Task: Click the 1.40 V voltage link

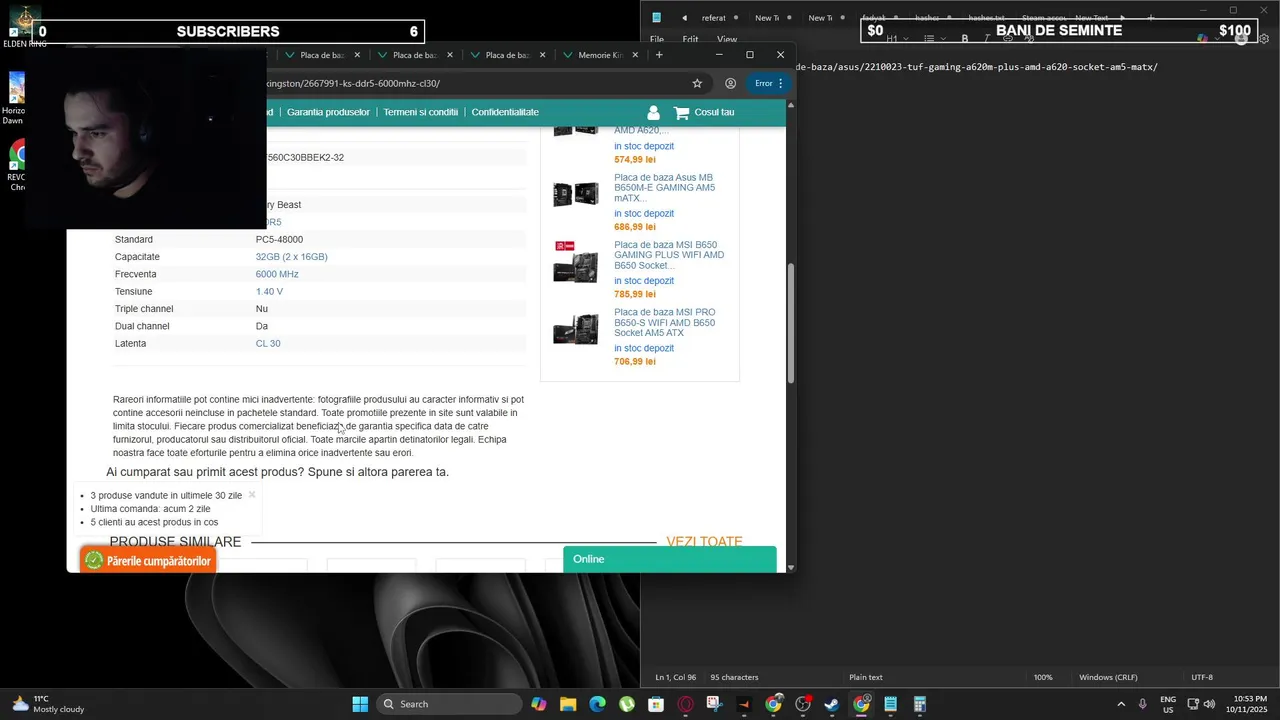Action: (x=269, y=291)
